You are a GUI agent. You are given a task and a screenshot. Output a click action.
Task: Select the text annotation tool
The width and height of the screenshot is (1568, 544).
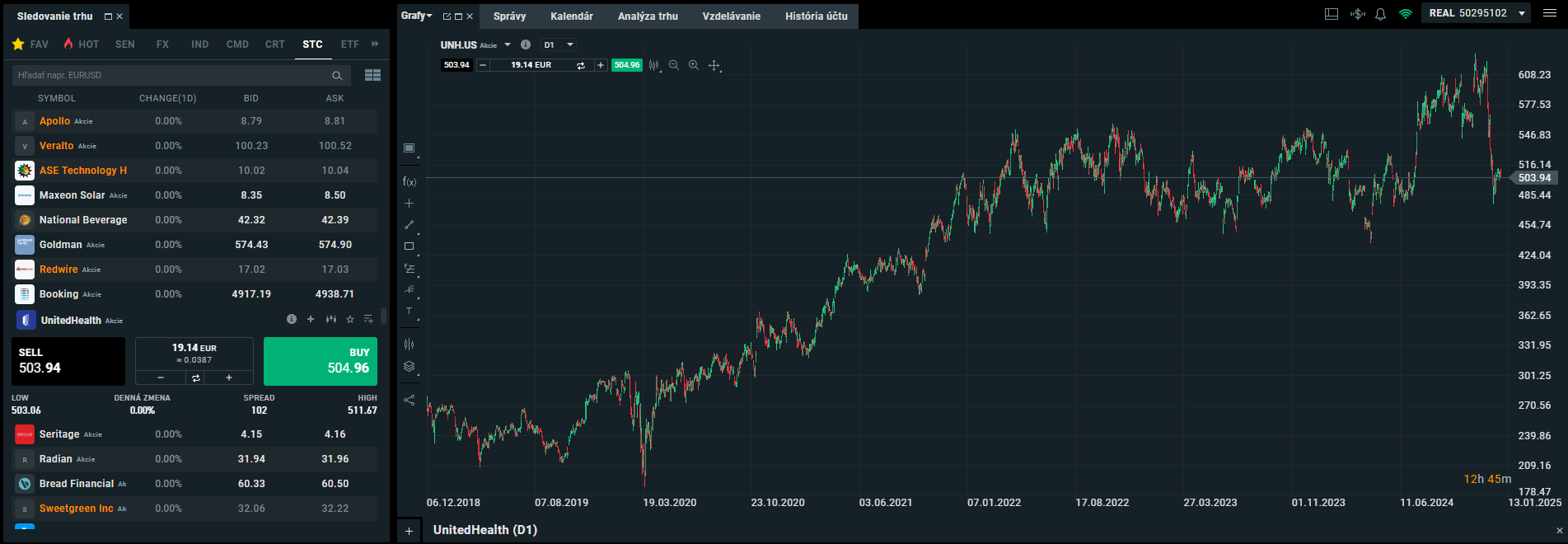point(409,311)
